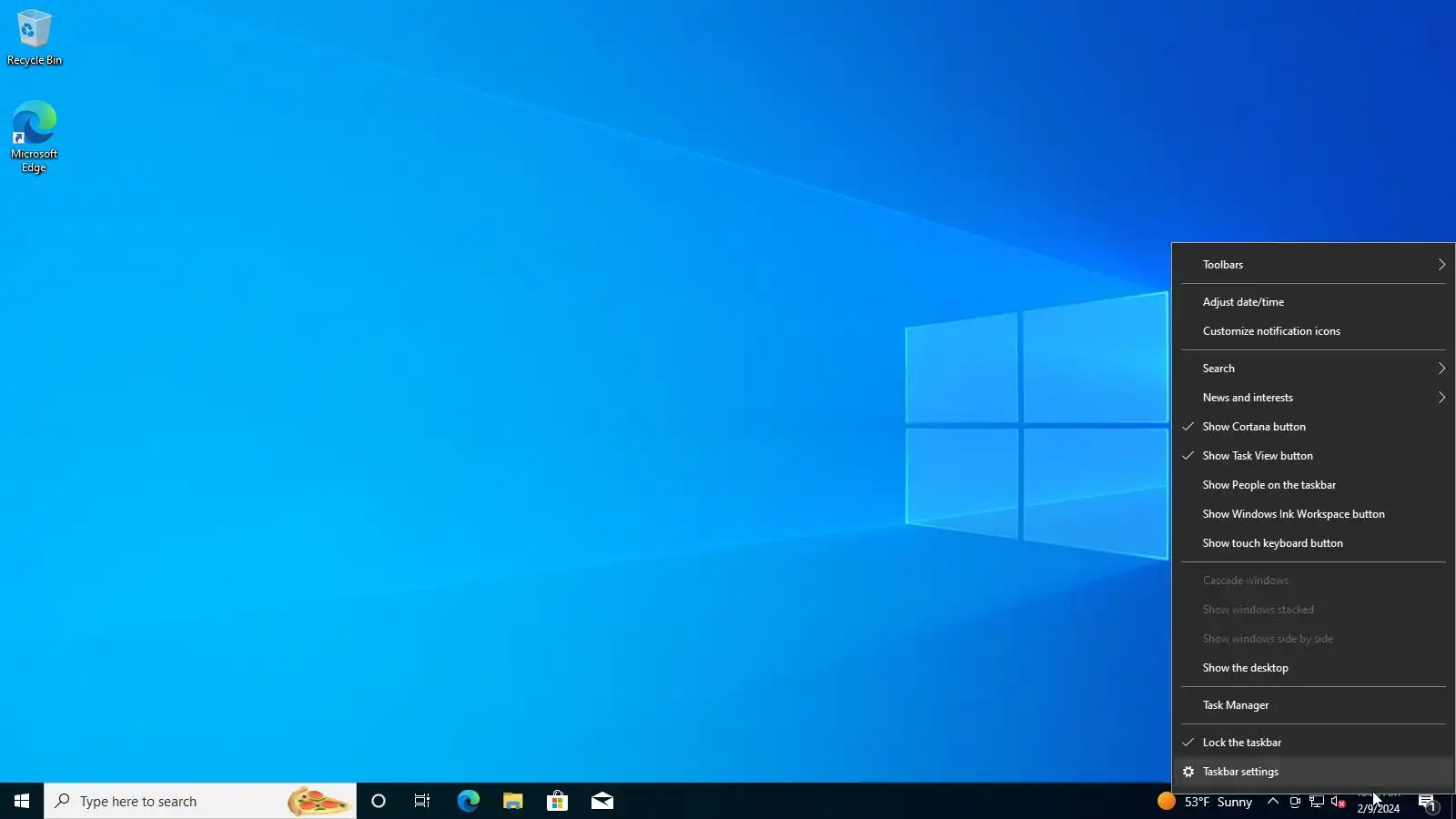Open the Mail app on taskbar

tap(602, 801)
